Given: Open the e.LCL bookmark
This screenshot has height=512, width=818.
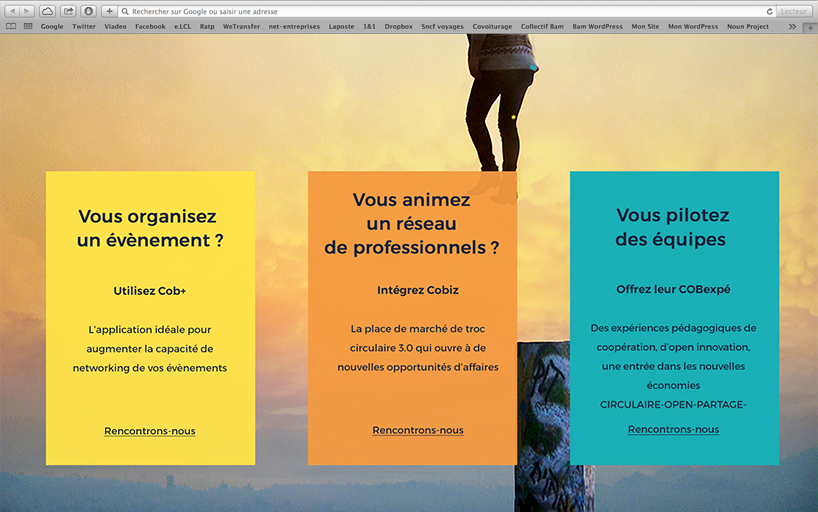Looking at the screenshot, I should [x=183, y=27].
